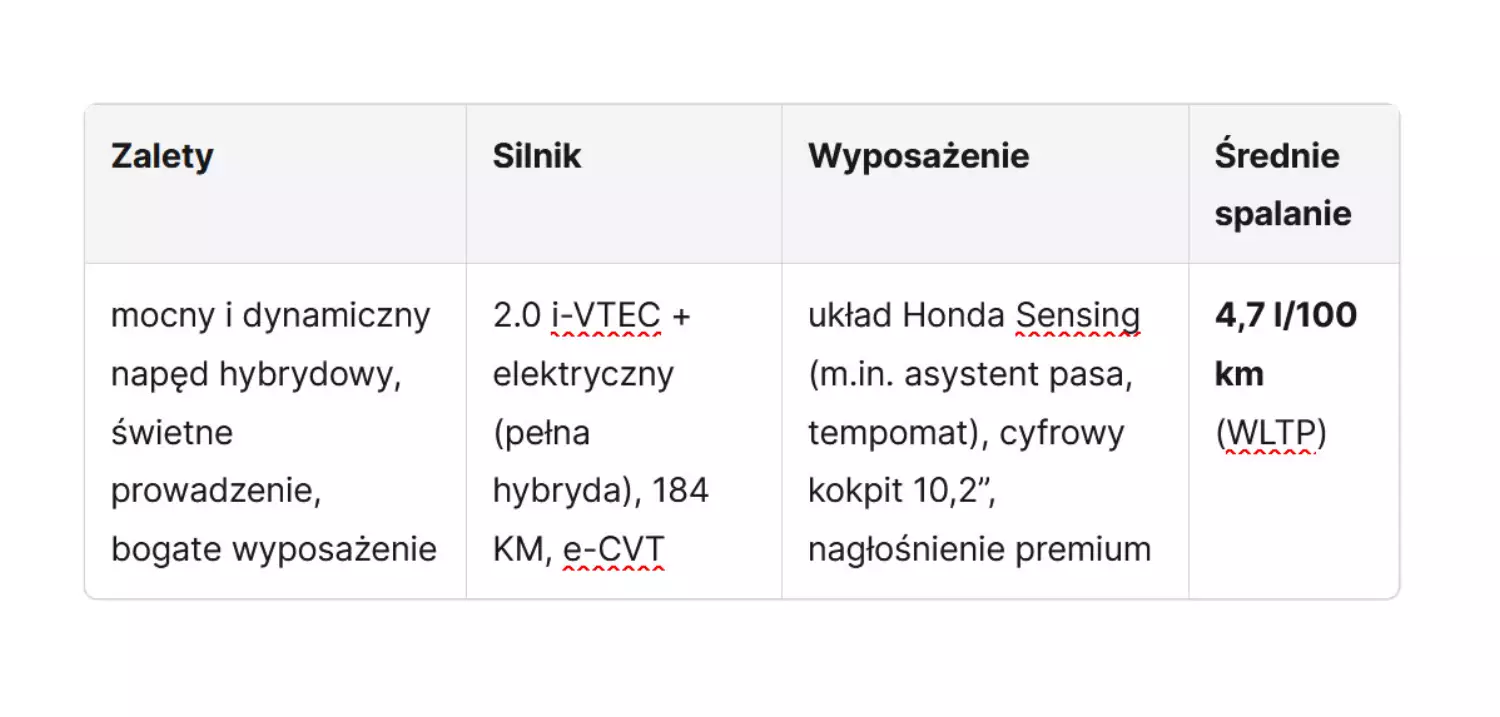Click the Zalety column header

coord(162,156)
